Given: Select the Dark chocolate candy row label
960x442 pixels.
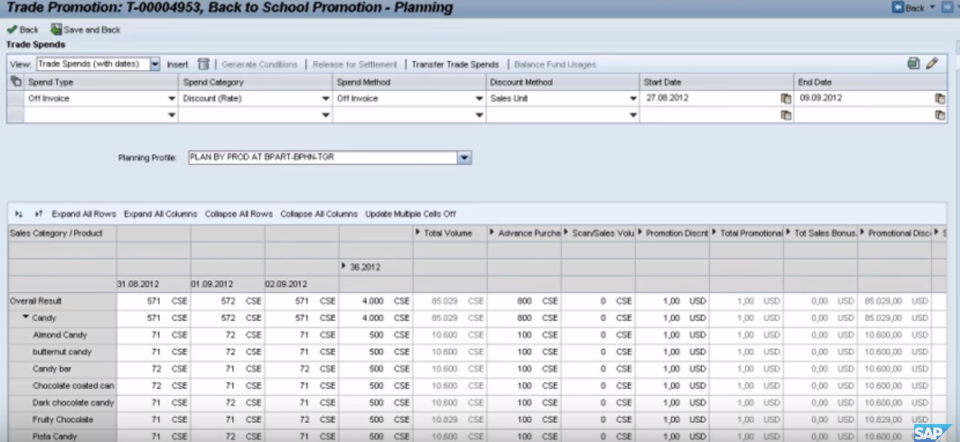Looking at the screenshot, I should point(73,403).
